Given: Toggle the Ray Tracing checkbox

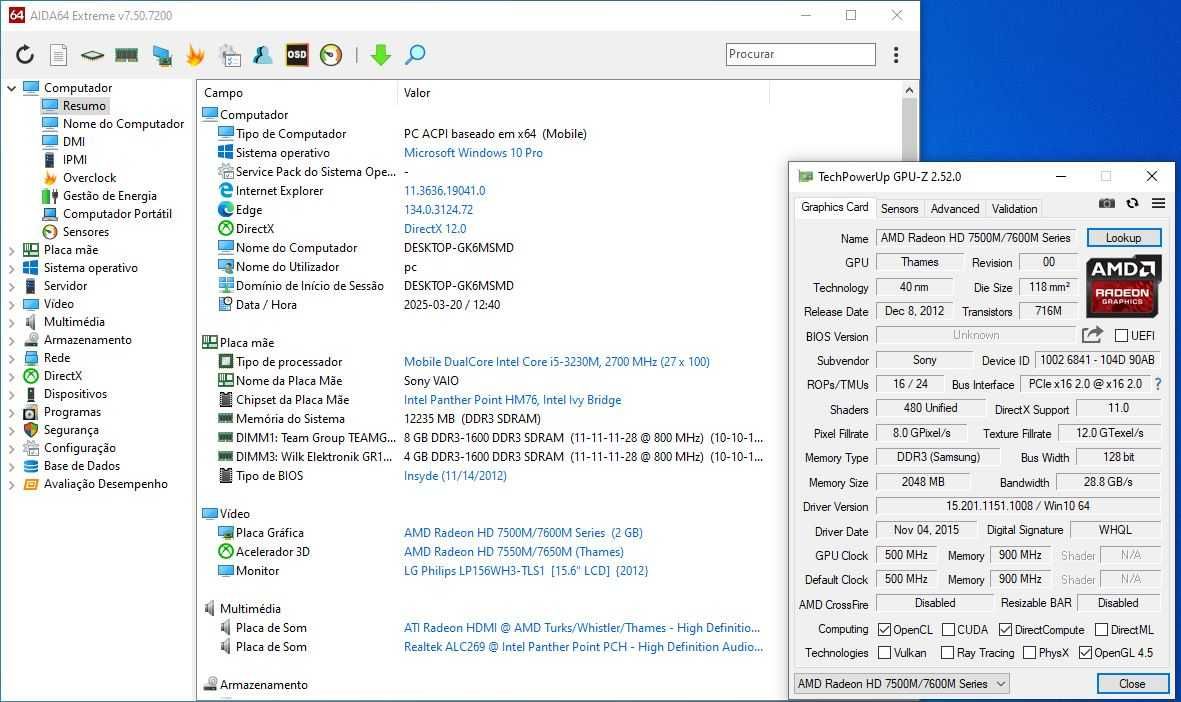Looking at the screenshot, I should point(948,653).
